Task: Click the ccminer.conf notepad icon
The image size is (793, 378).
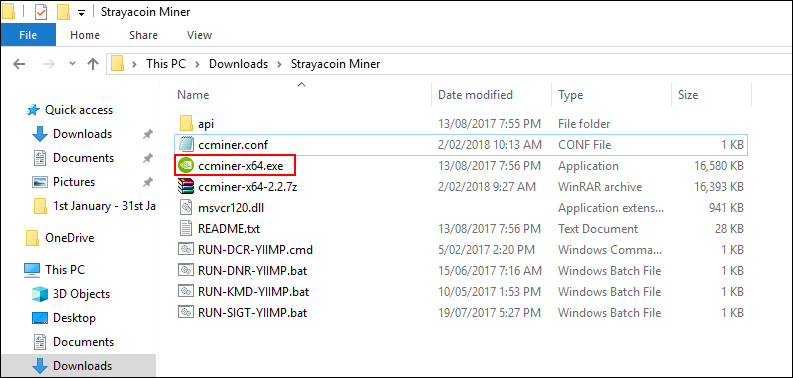Action: pos(186,145)
